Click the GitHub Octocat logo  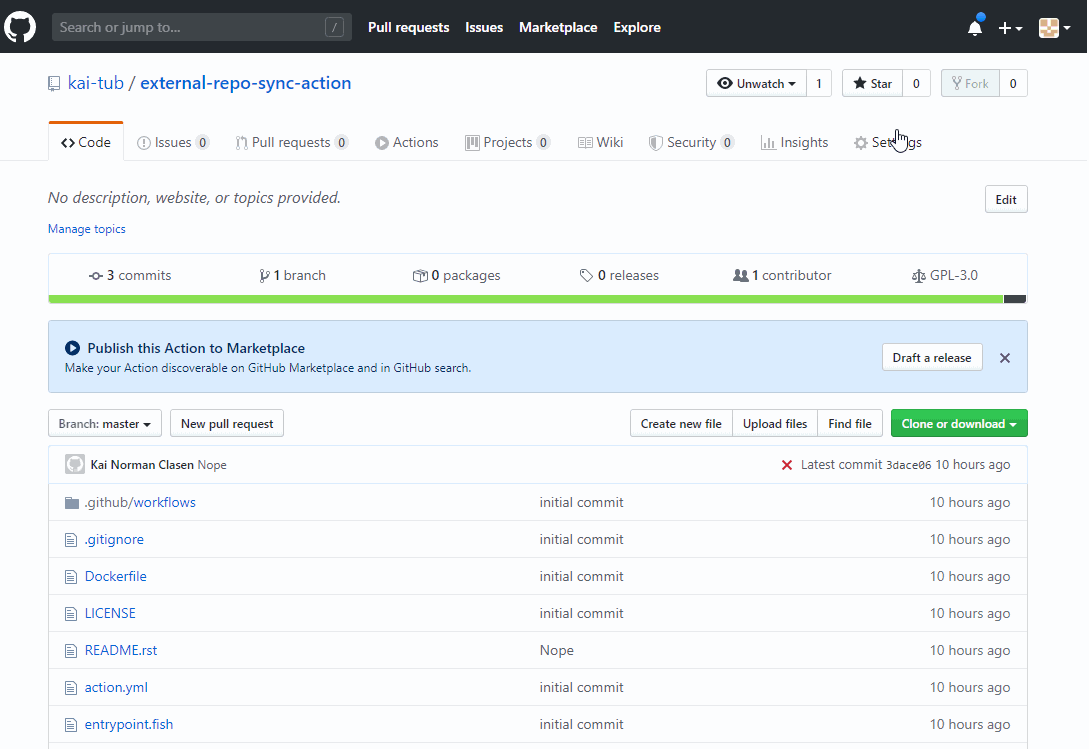click(x=21, y=27)
